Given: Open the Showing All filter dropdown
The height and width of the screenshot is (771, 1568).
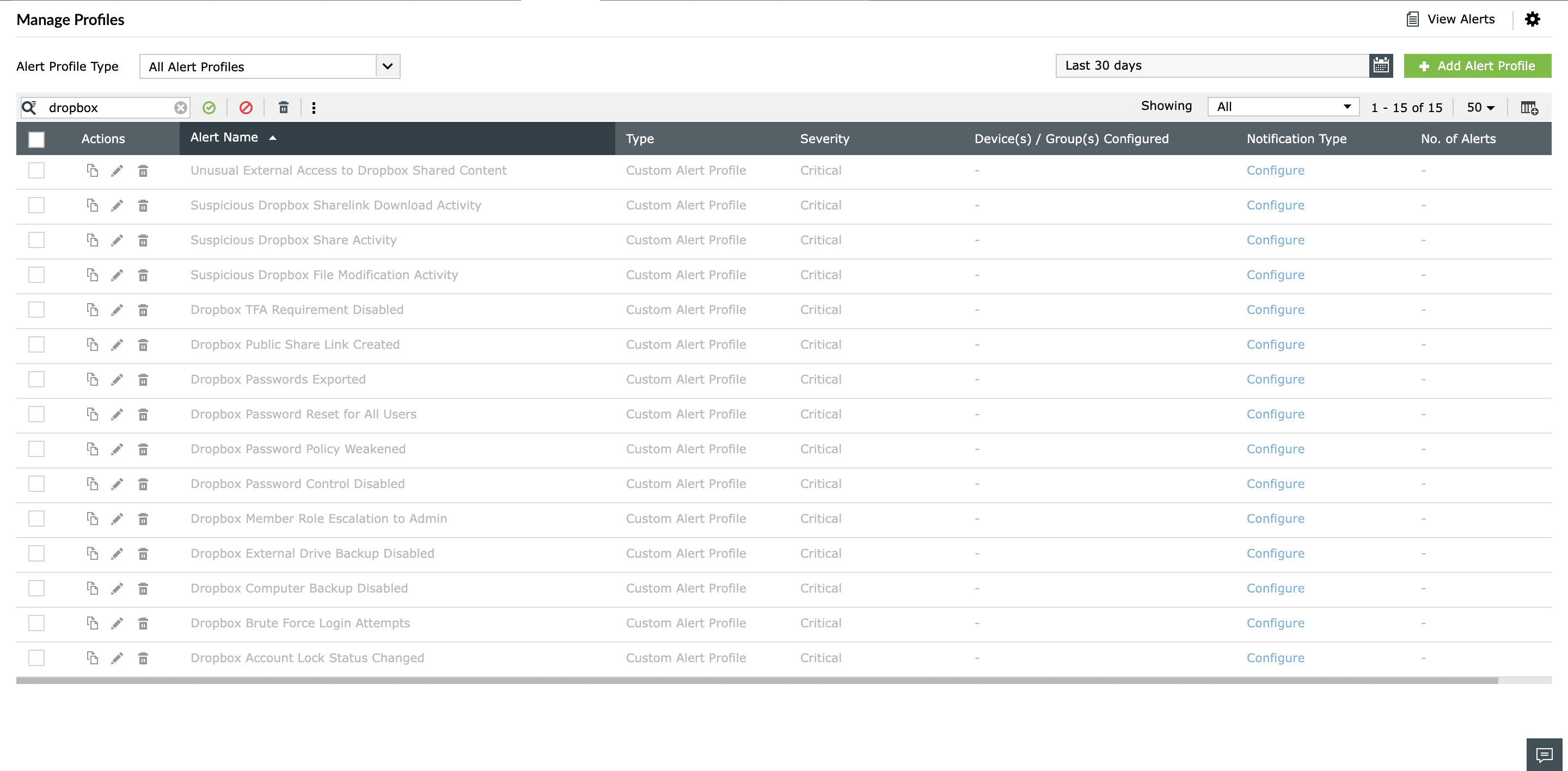Looking at the screenshot, I should click(1283, 107).
